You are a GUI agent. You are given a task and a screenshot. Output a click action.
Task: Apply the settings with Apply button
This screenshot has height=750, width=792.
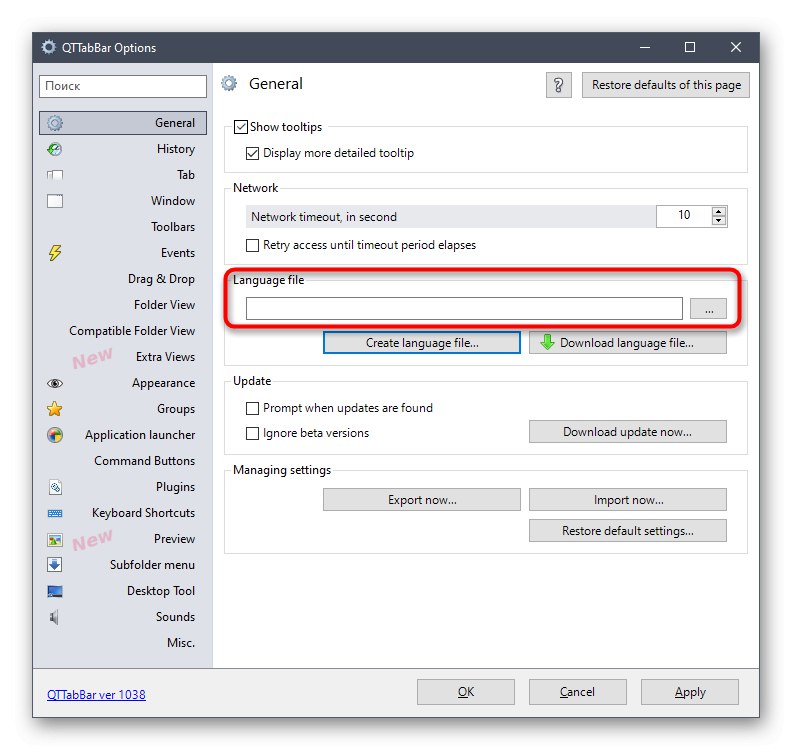(x=689, y=692)
